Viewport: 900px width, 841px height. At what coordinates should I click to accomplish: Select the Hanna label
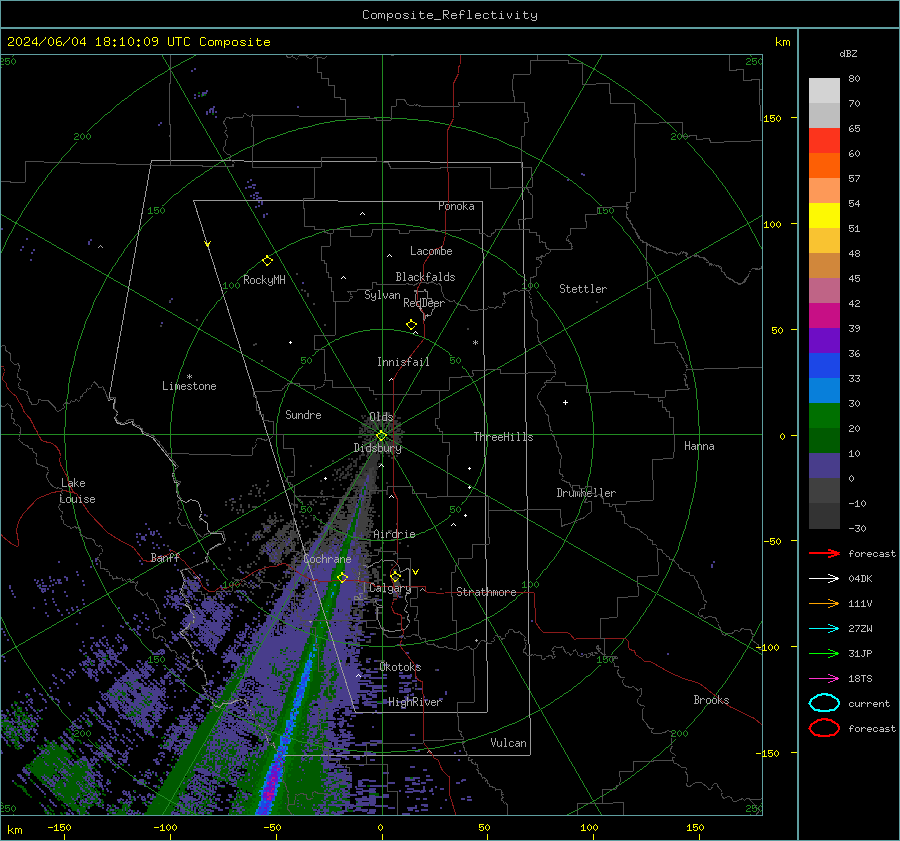[699, 446]
